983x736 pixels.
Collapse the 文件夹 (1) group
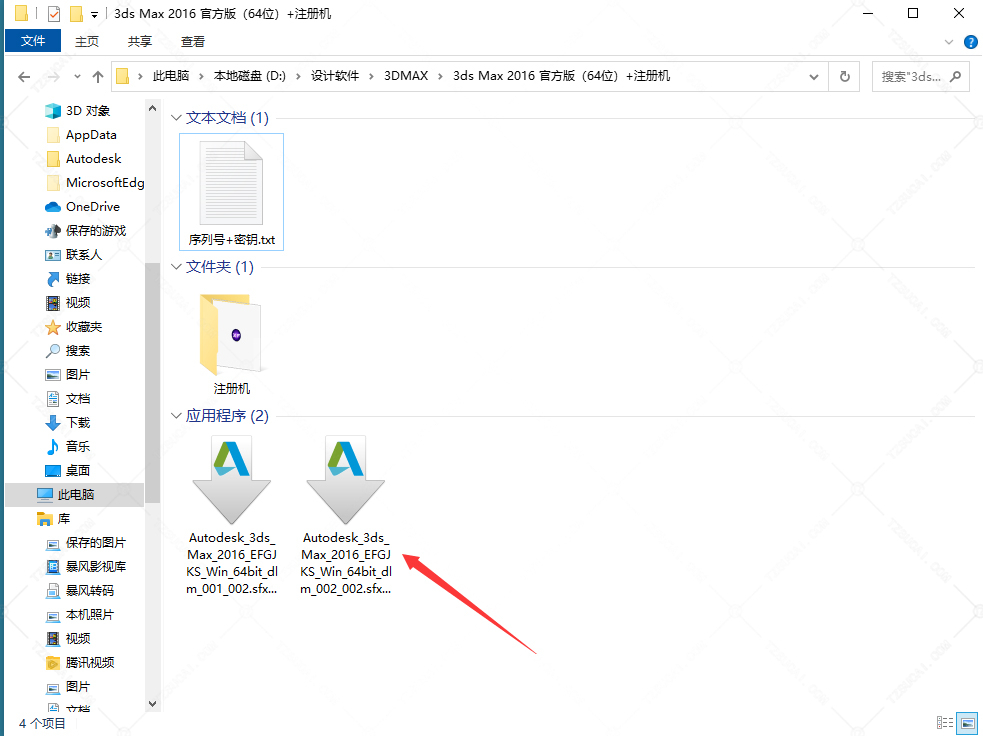click(x=176, y=266)
